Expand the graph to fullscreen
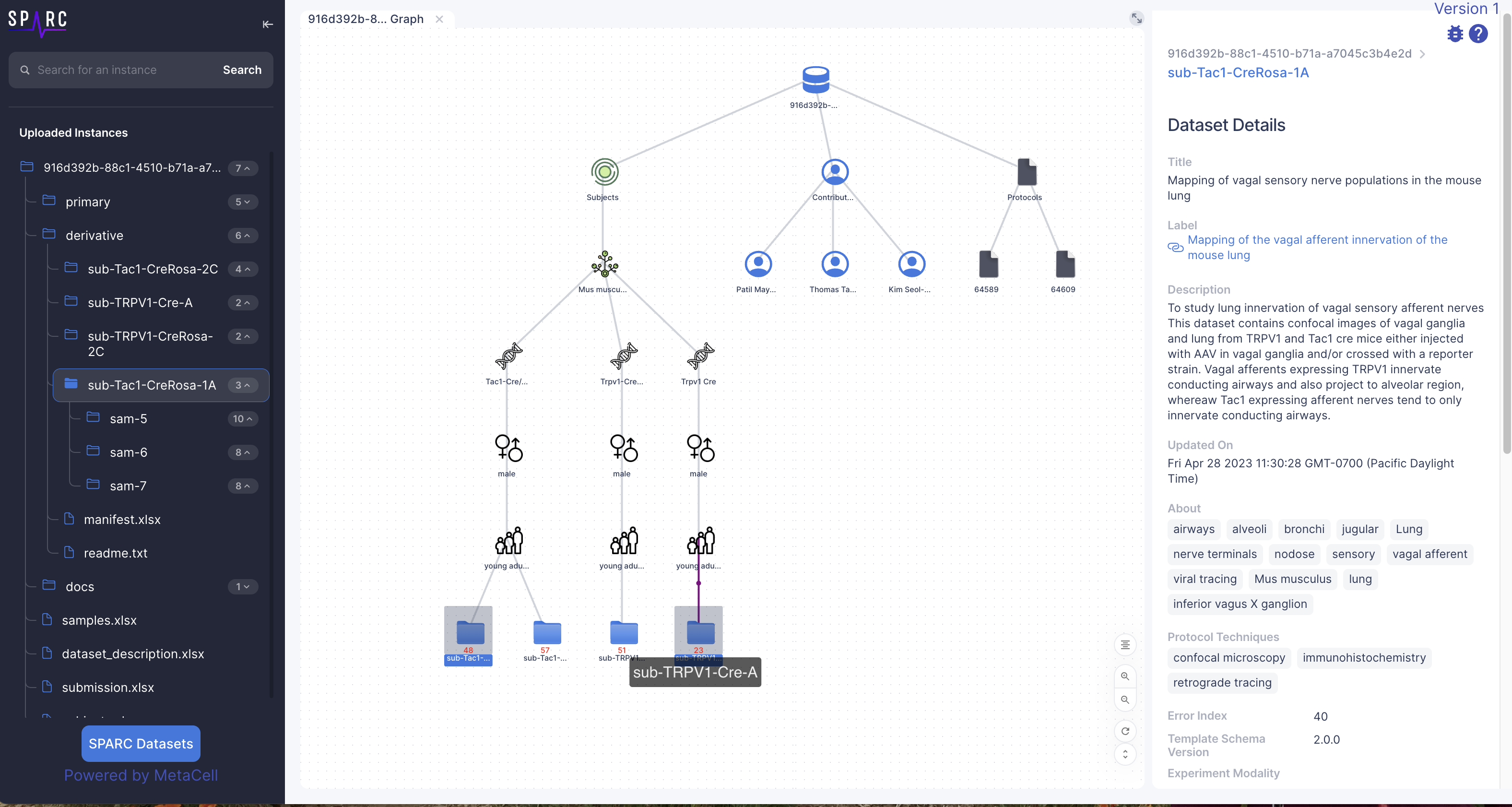 (1136, 18)
